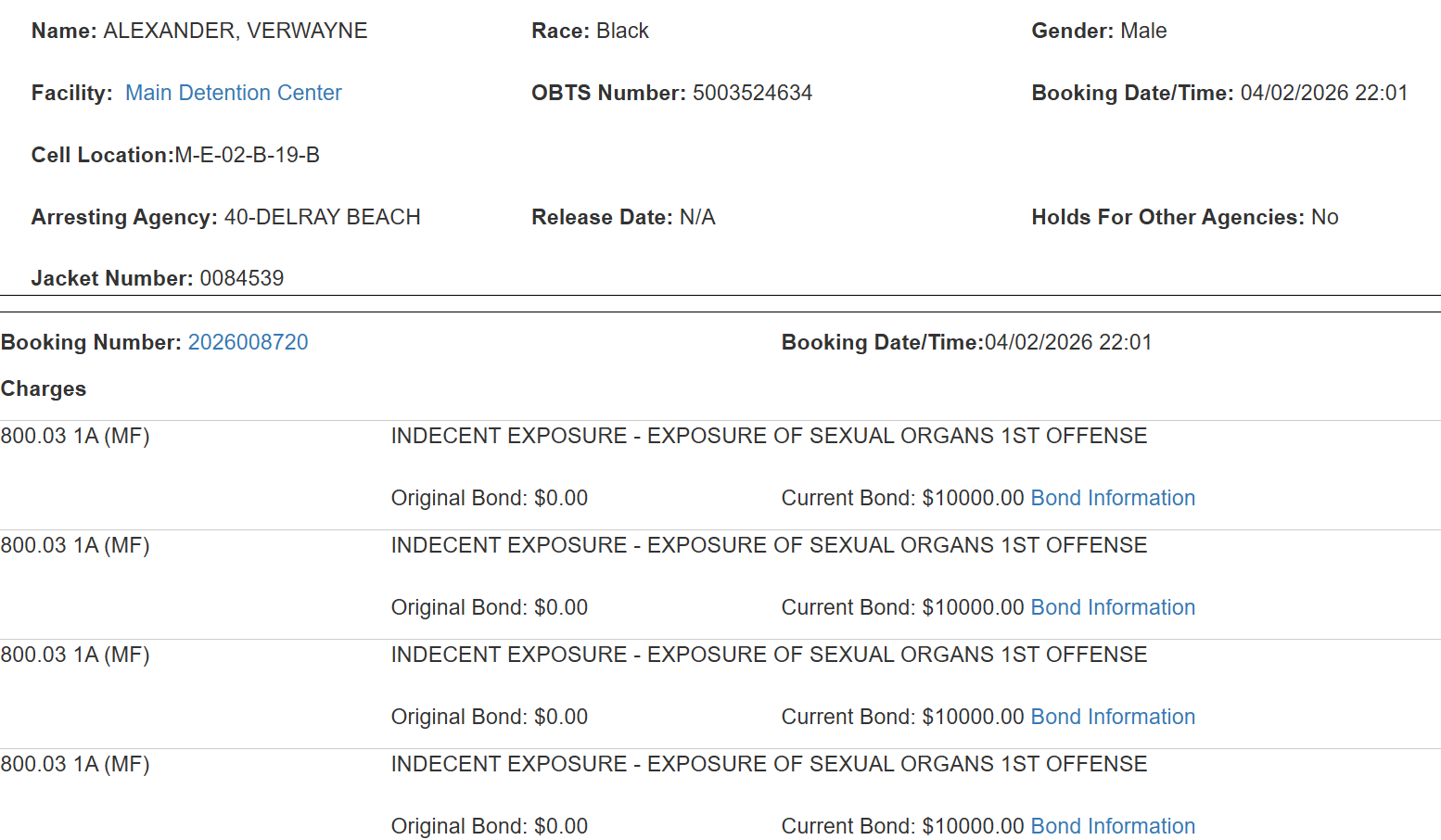Click the Charges section heading
This screenshot has width=1441, height=840.
pyautogui.click(x=43, y=388)
